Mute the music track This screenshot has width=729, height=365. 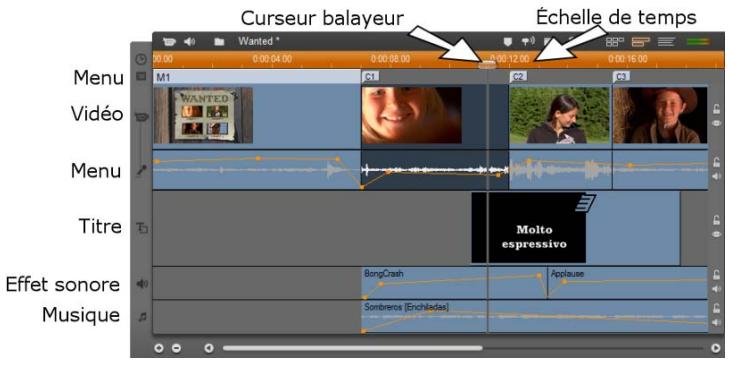(x=716, y=322)
